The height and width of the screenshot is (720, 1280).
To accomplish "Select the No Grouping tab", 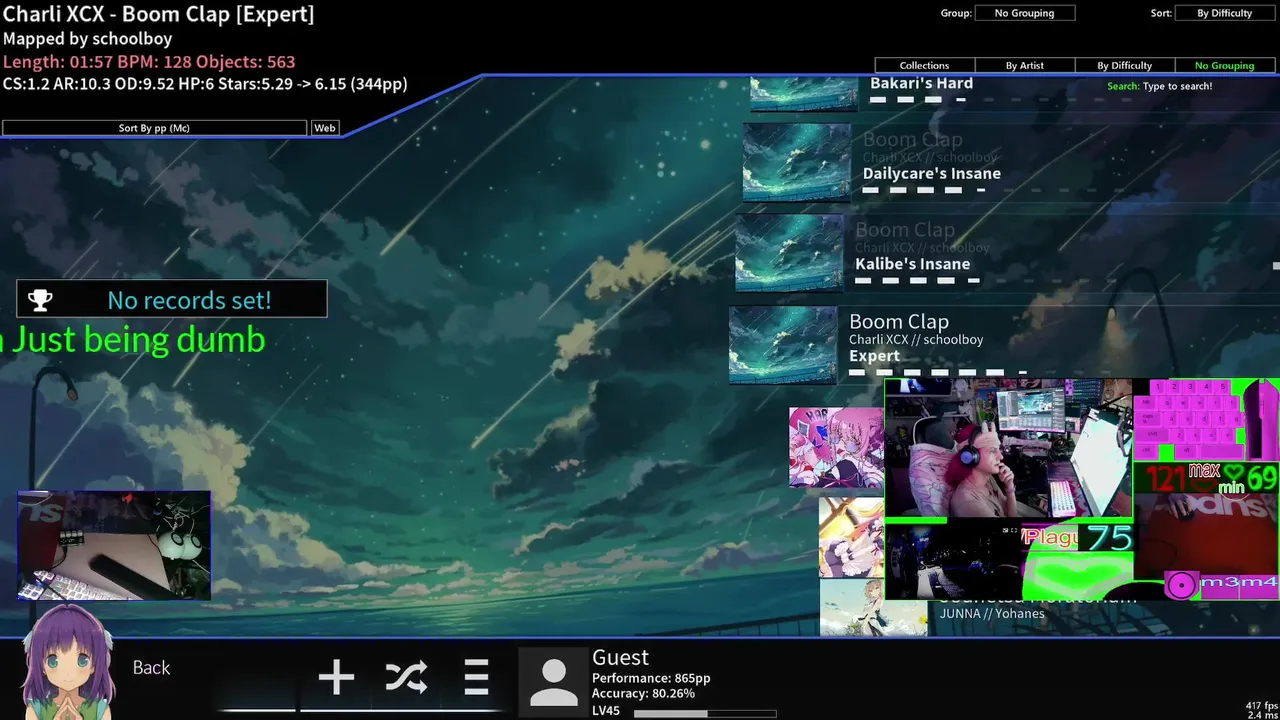I will 1224,65.
